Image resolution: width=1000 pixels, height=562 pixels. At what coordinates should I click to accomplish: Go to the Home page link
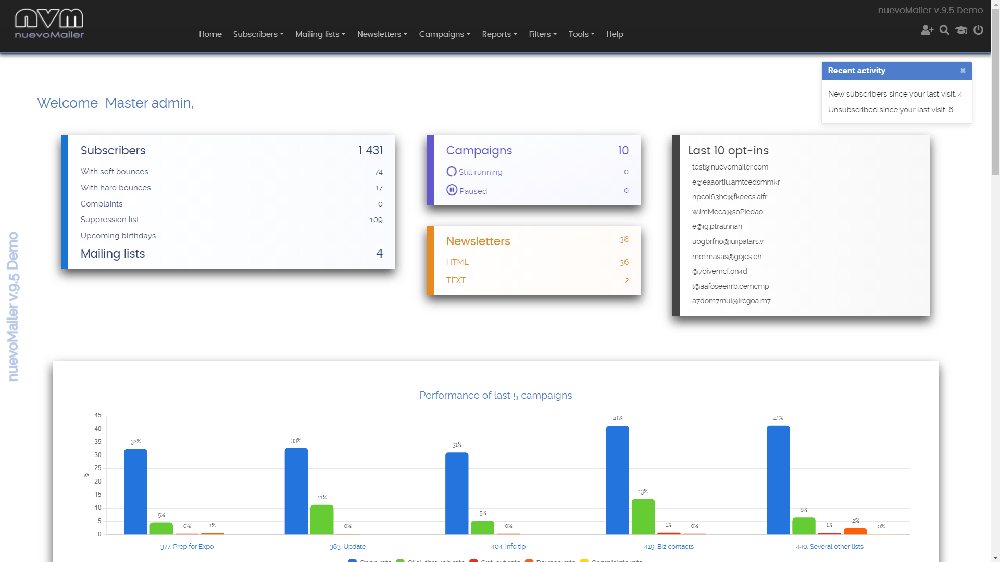pyautogui.click(x=210, y=34)
